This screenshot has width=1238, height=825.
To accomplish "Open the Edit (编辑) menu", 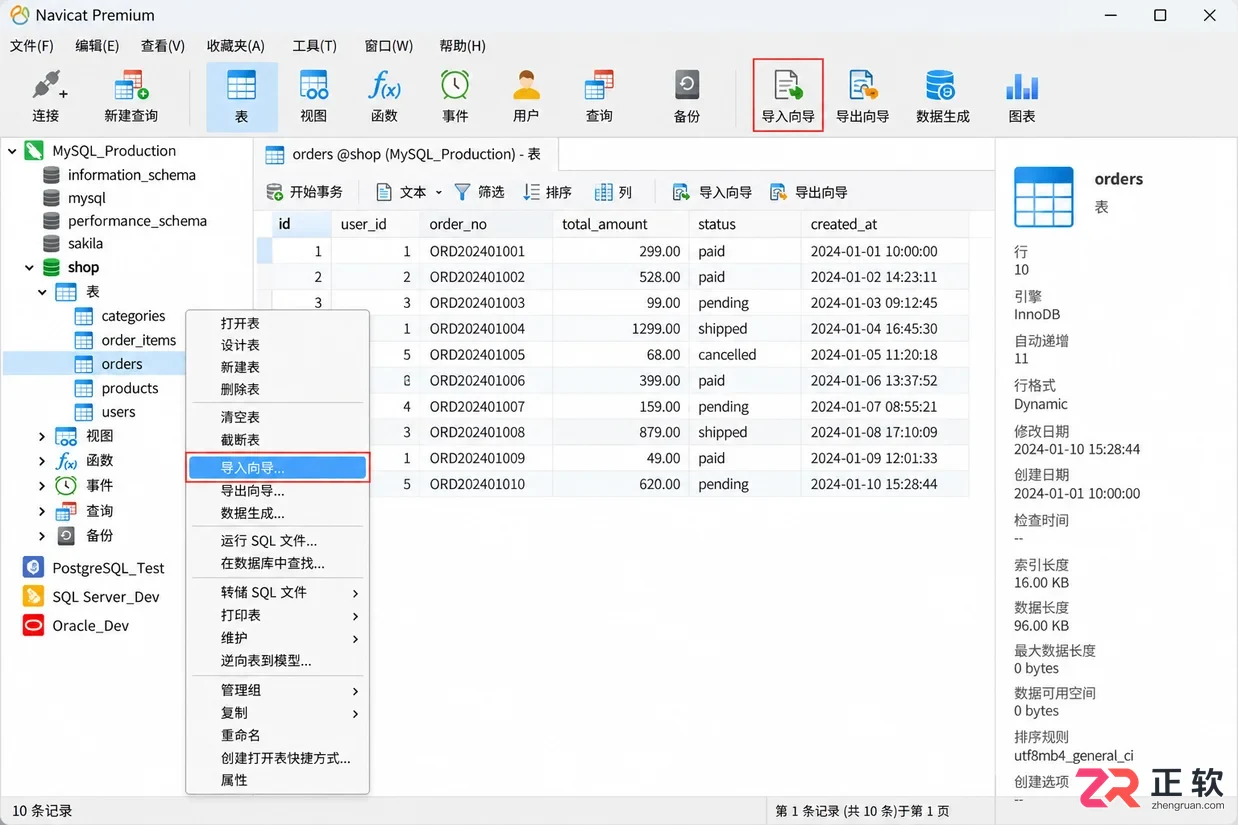I will click(x=97, y=46).
